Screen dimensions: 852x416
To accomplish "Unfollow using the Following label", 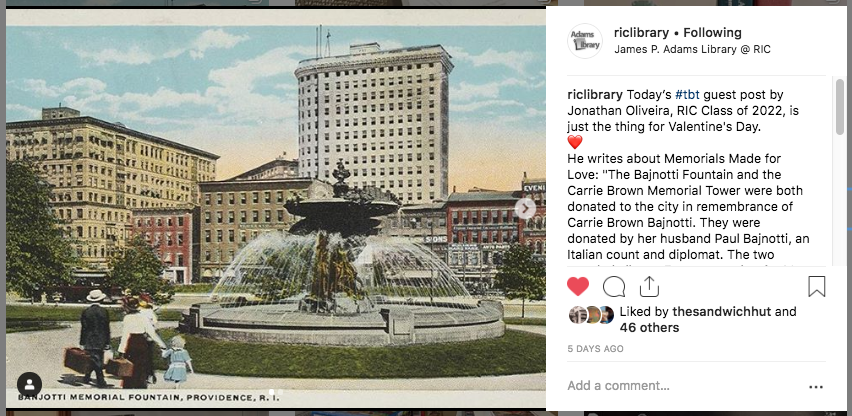I will (712, 33).
